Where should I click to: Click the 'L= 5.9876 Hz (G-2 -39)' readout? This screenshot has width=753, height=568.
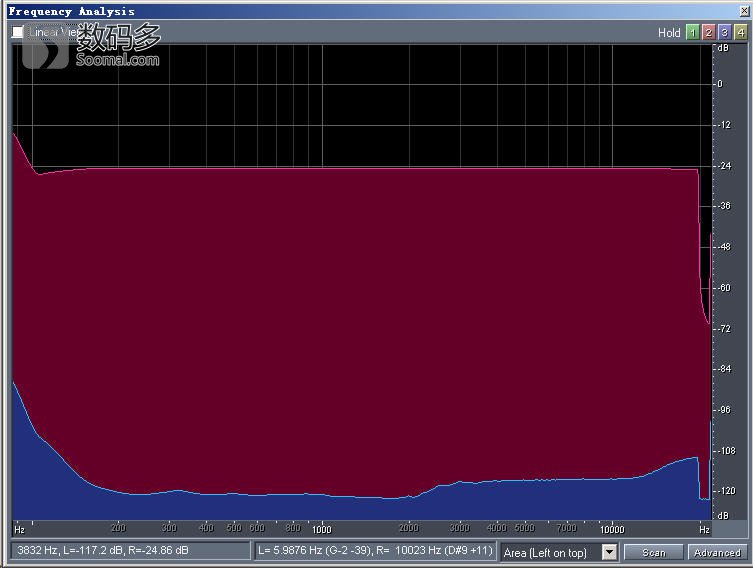[375, 550]
